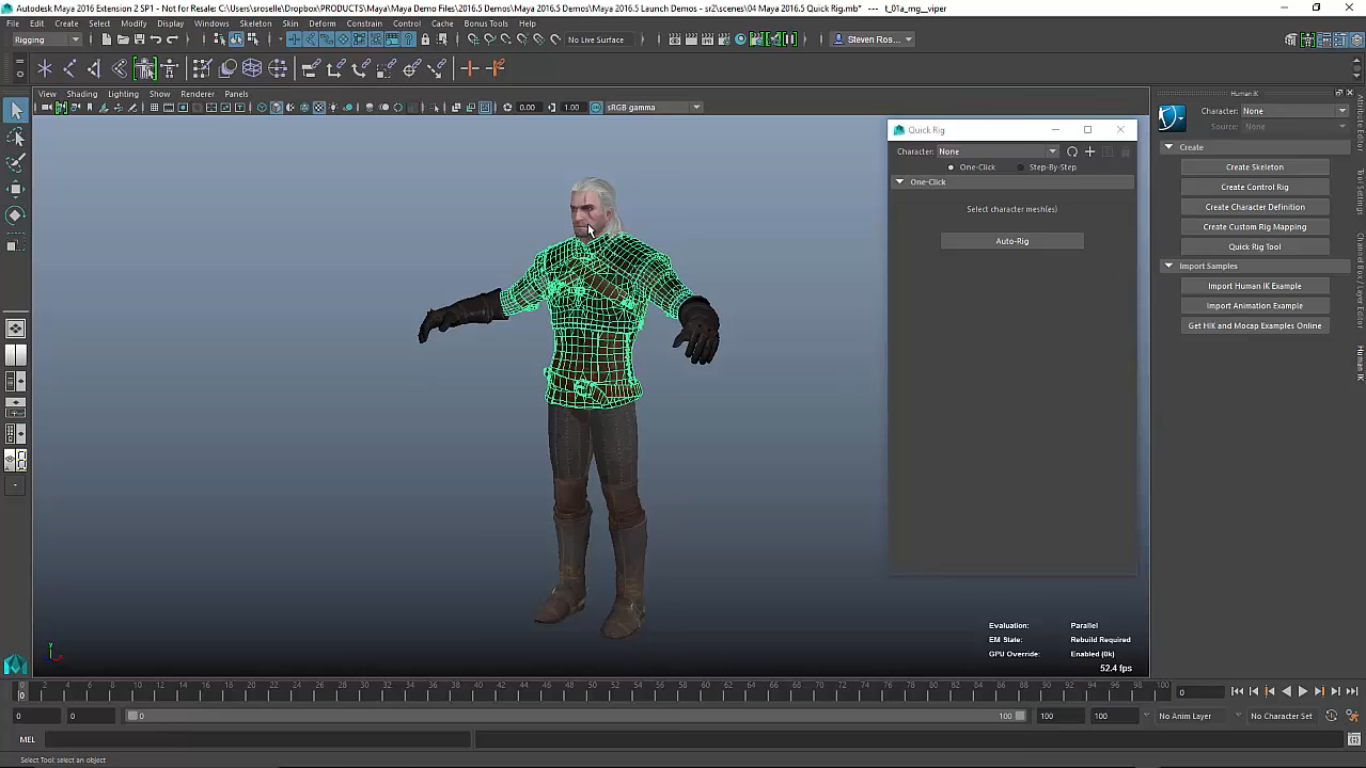The width and height of the screenshot is (1366, 768).
Task: Open the Script Editor icon
Action: click(1355, 740)
